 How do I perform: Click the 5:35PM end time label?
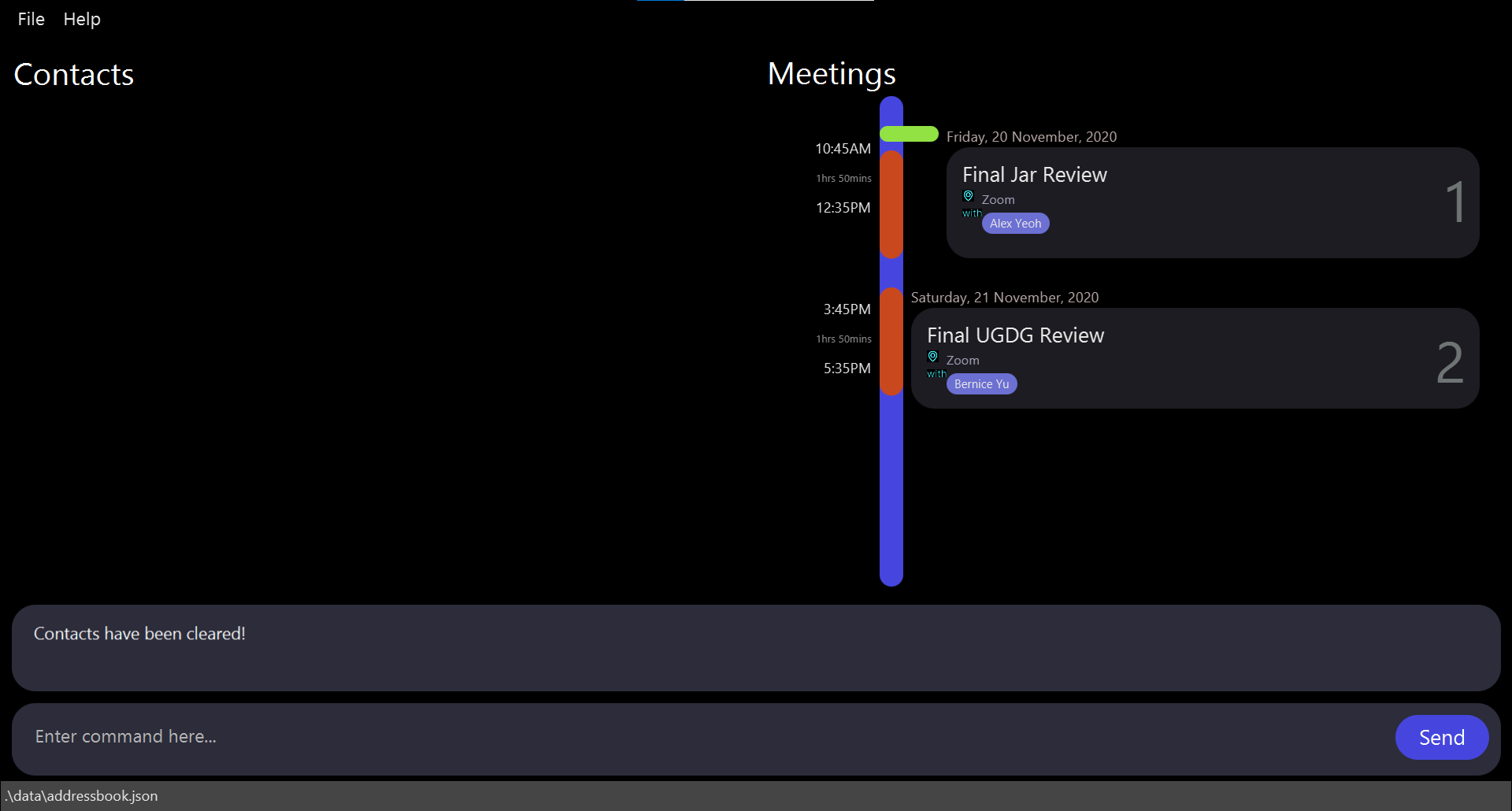847,368
